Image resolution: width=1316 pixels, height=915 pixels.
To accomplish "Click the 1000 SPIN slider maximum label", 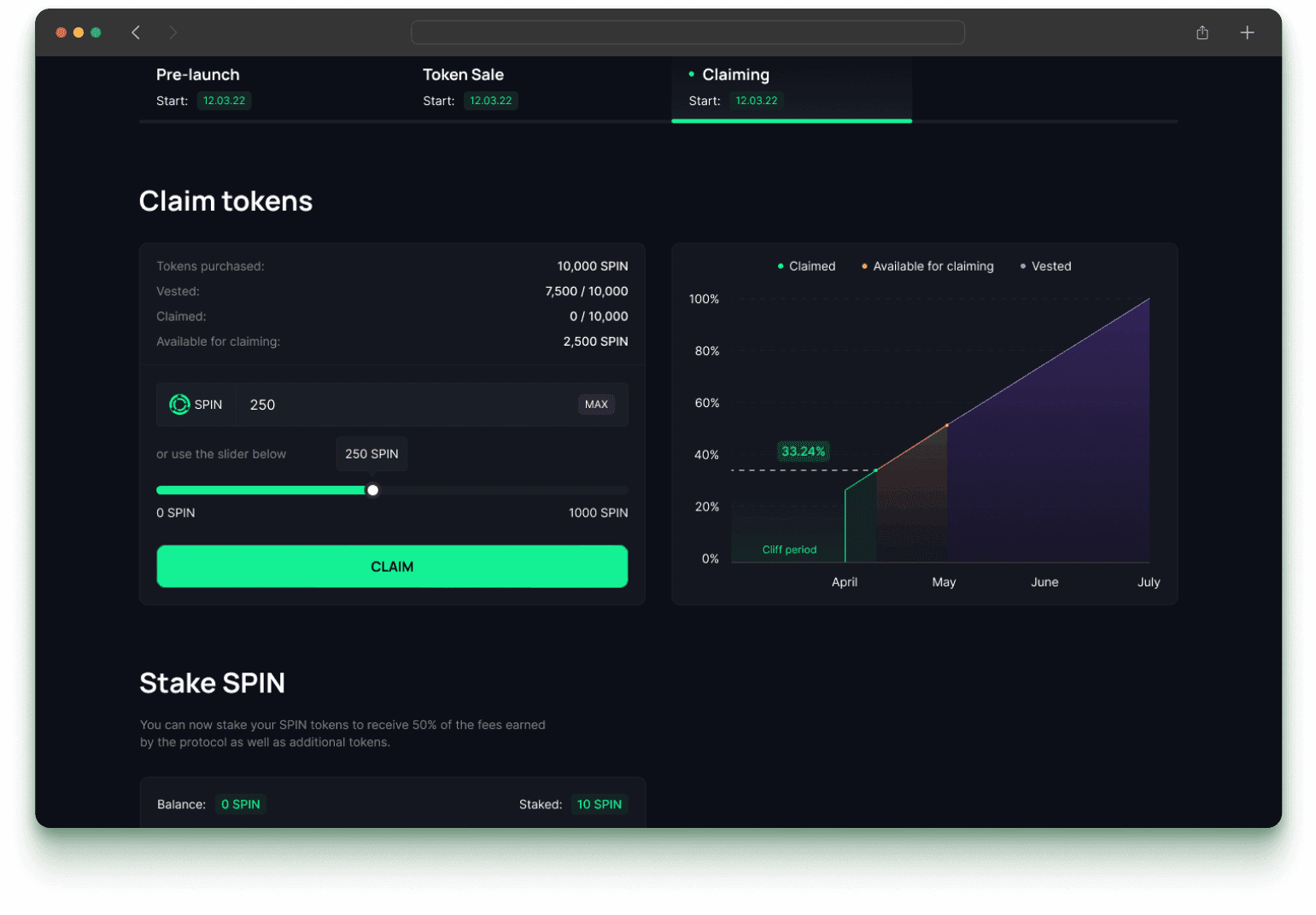I will tap(599, 513).
